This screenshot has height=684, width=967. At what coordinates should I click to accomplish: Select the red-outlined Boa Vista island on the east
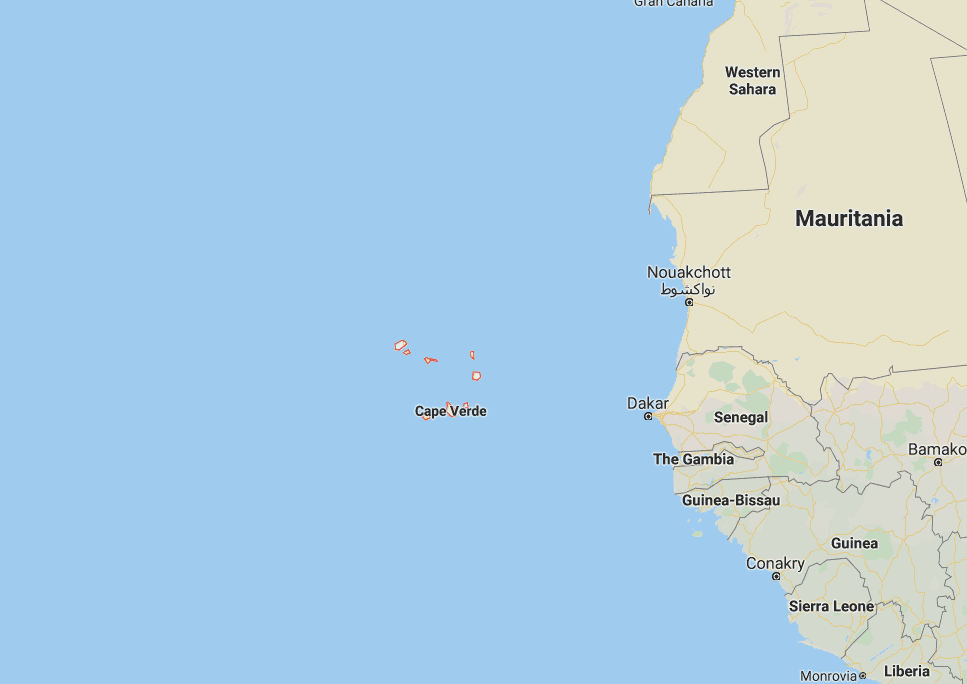476,376
